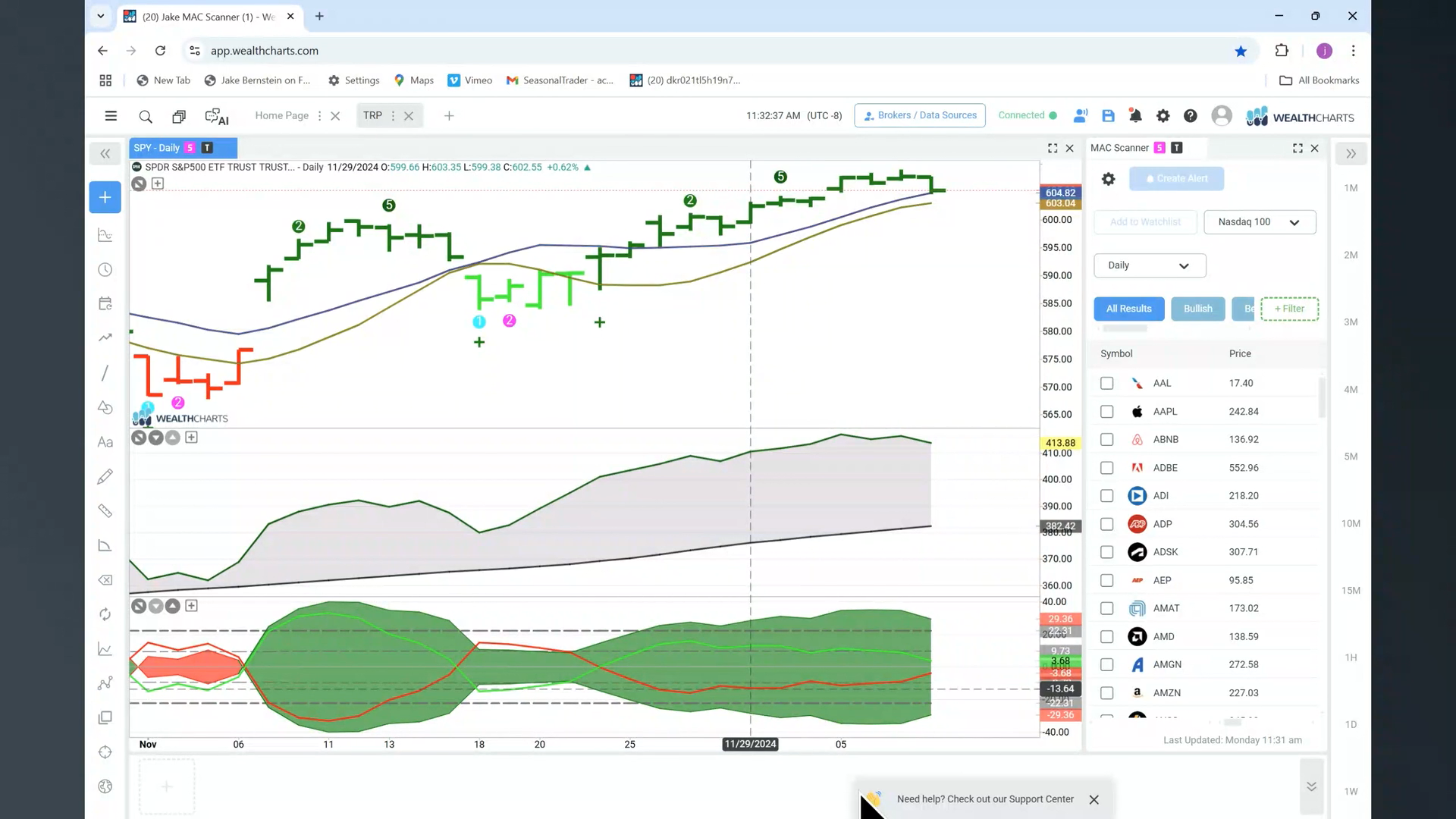Collapse the left toolbar double chevron
Screen dimensions: 1456x819
tap(105, 154)
